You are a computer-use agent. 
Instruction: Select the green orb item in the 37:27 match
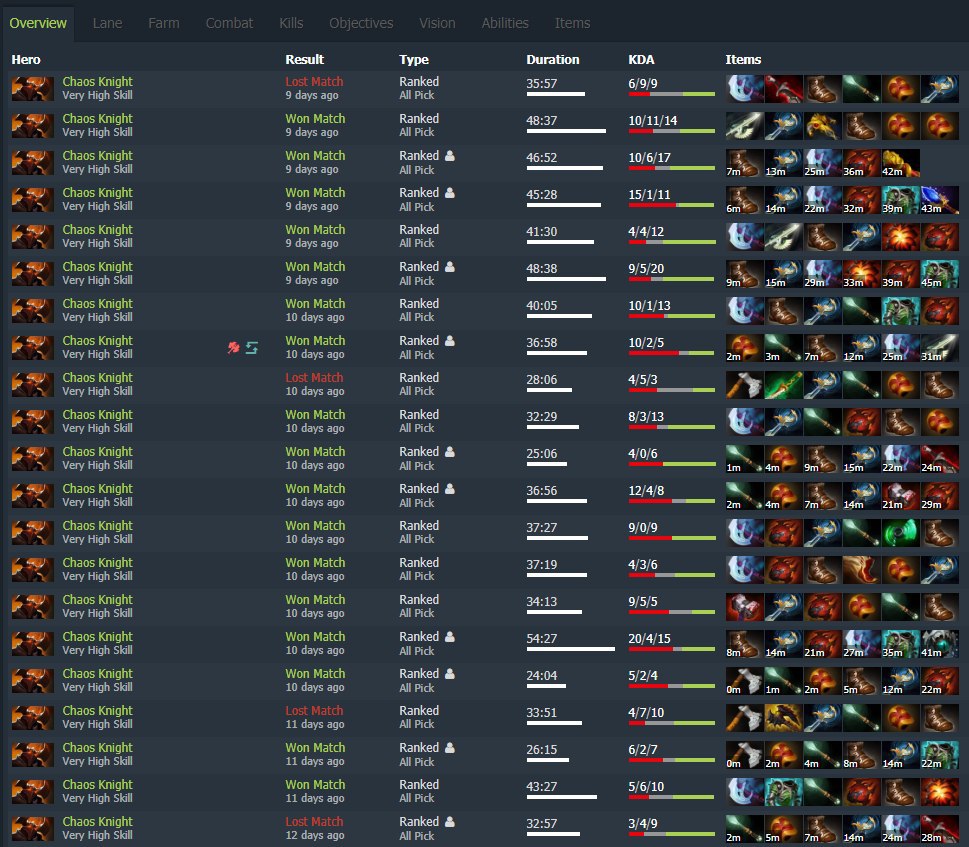(x=900, y=533)
